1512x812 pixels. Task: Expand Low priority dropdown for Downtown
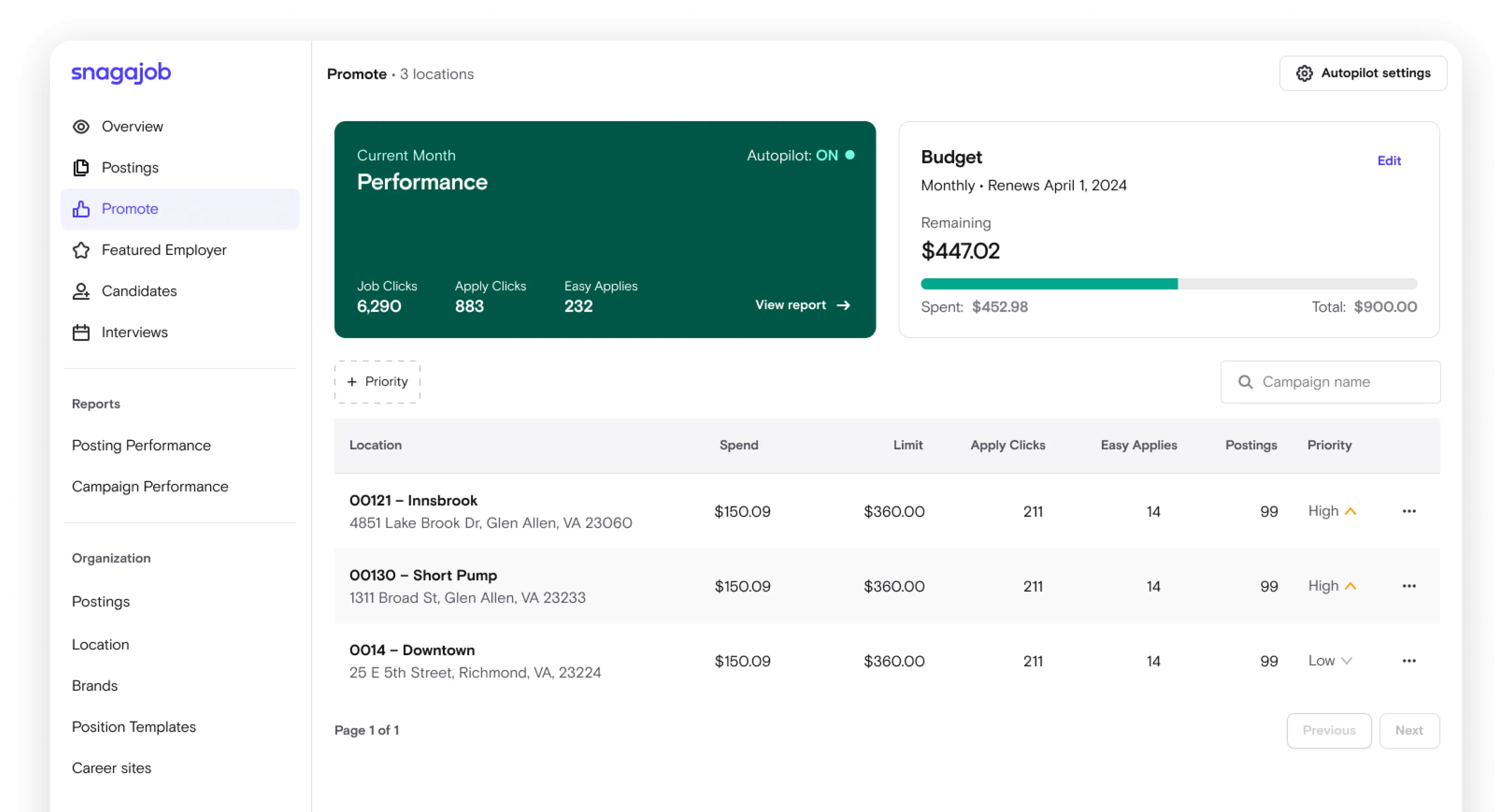[x=1330, y=661]
